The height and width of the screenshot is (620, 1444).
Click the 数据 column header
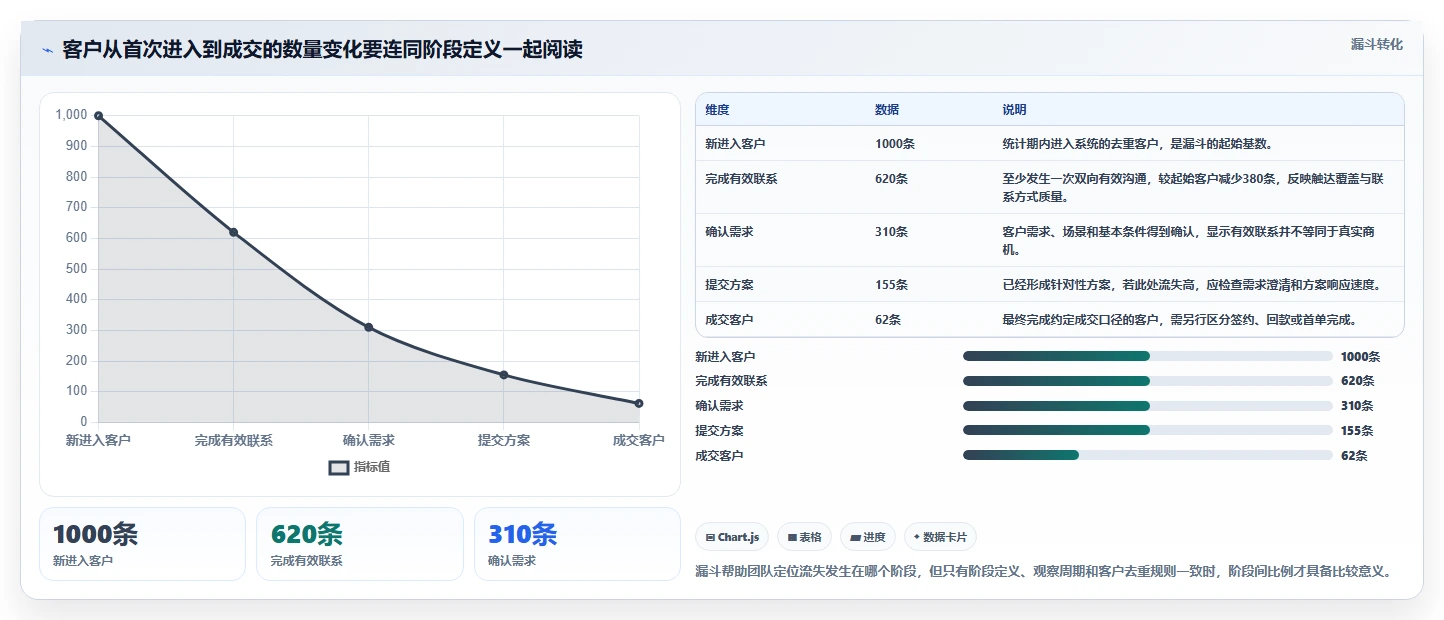tap(887, 110)
